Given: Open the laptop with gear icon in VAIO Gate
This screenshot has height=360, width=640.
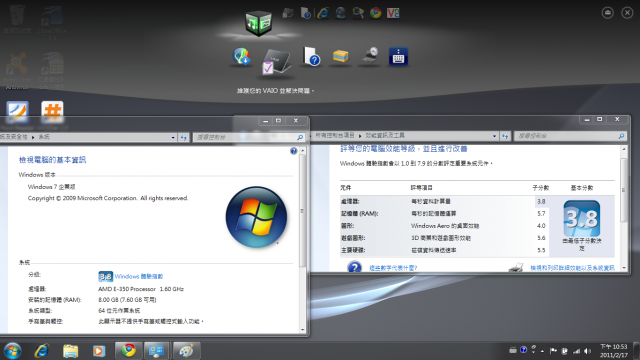Looking at the screenshot, I should click(370, 56).
